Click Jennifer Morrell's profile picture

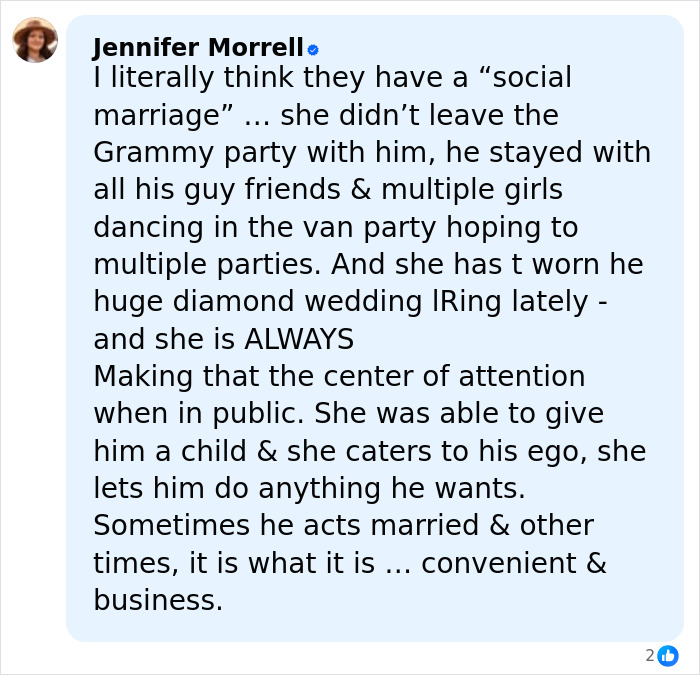click(35, 40)
